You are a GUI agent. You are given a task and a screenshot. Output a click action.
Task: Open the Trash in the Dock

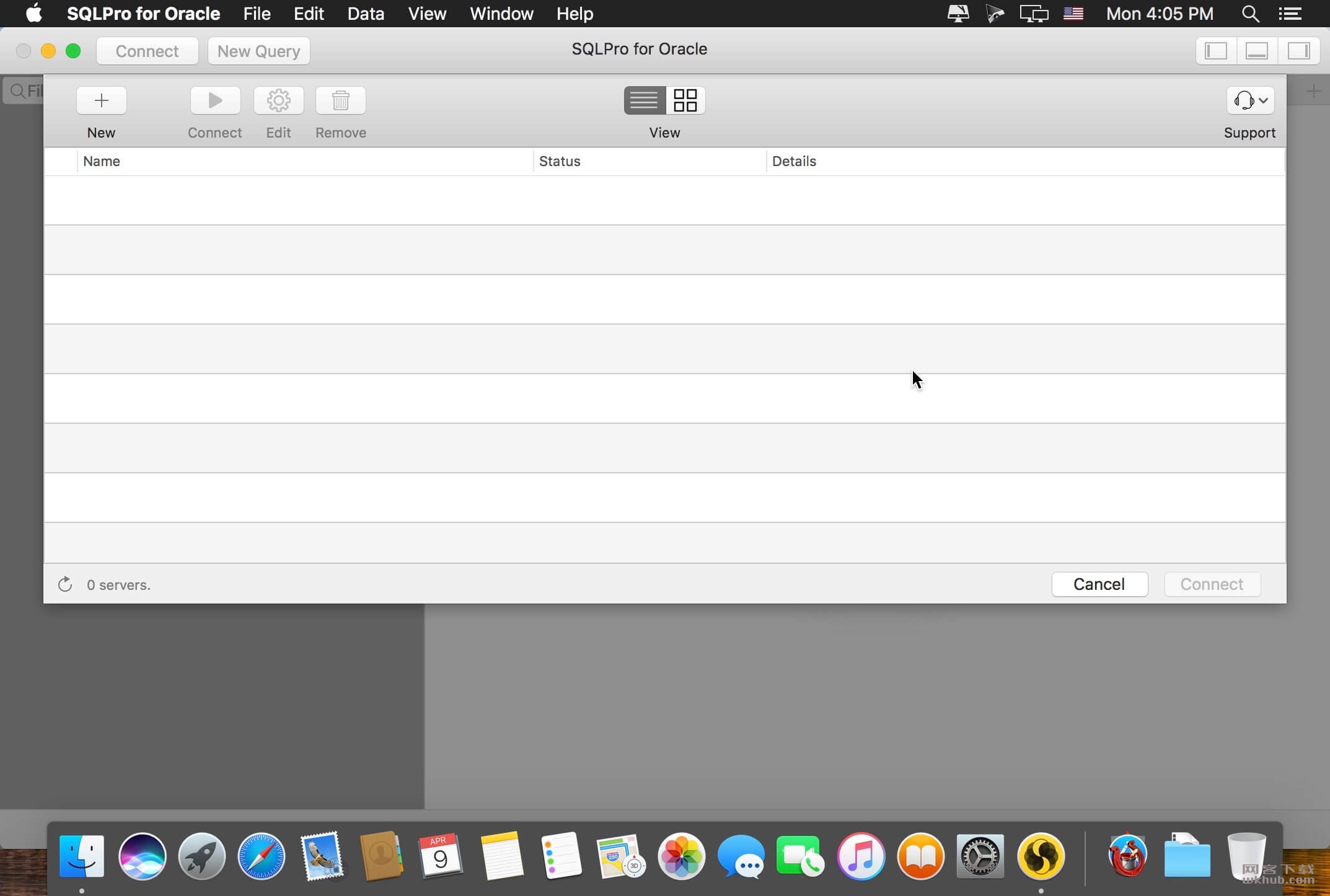[1246, 856]
